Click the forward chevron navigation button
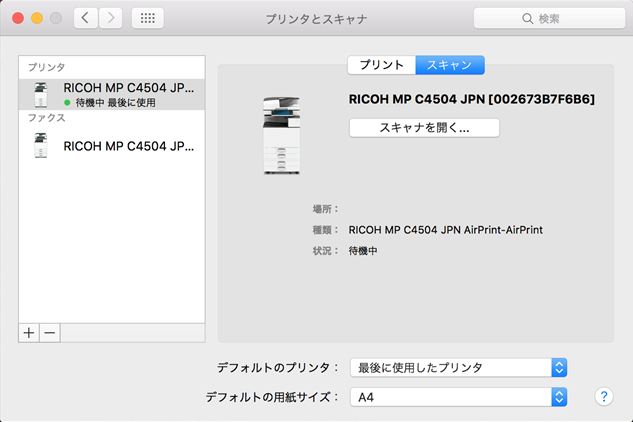633x422 pixels. click(110, 19)
